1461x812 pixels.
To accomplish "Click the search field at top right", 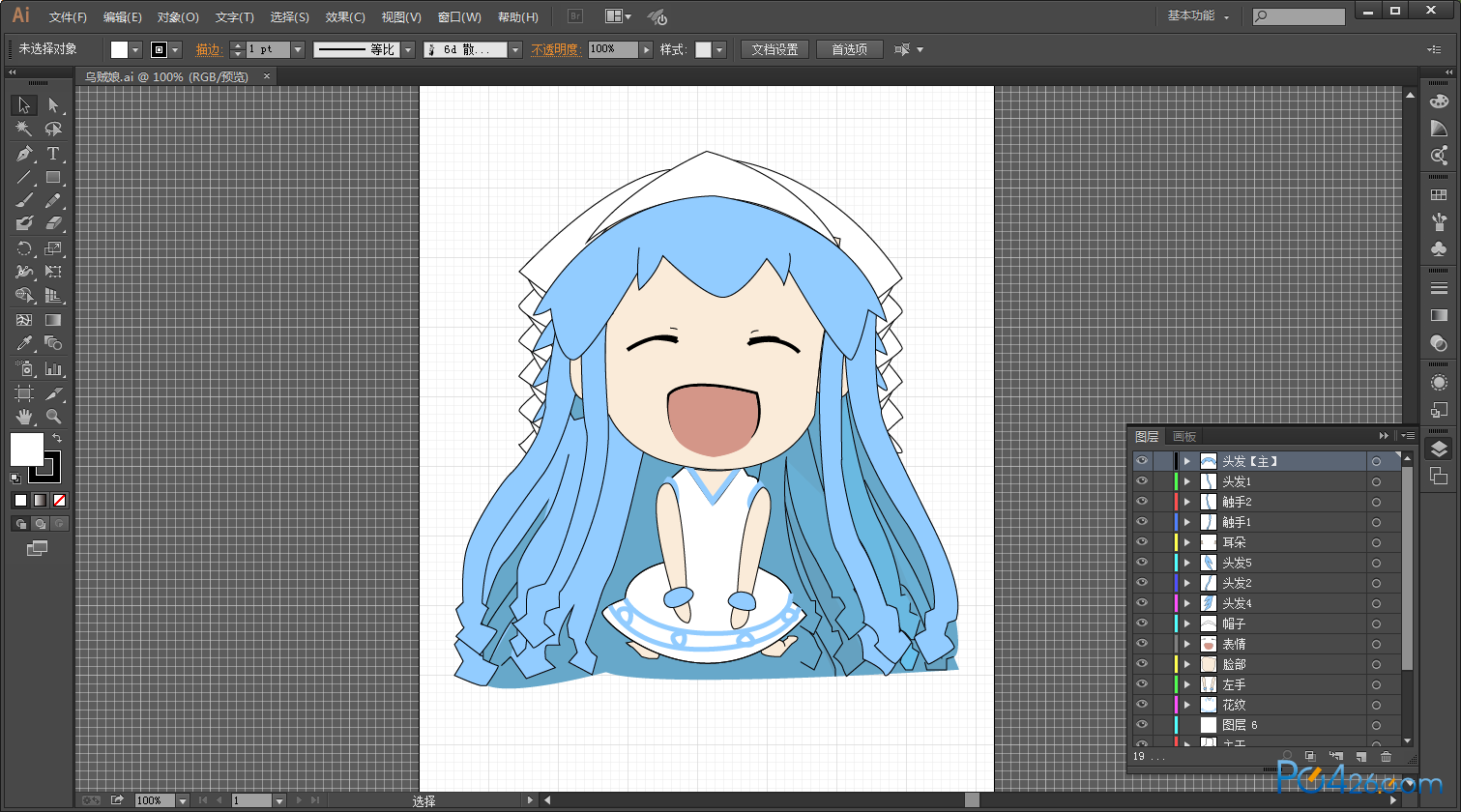I will point(1299,16).
